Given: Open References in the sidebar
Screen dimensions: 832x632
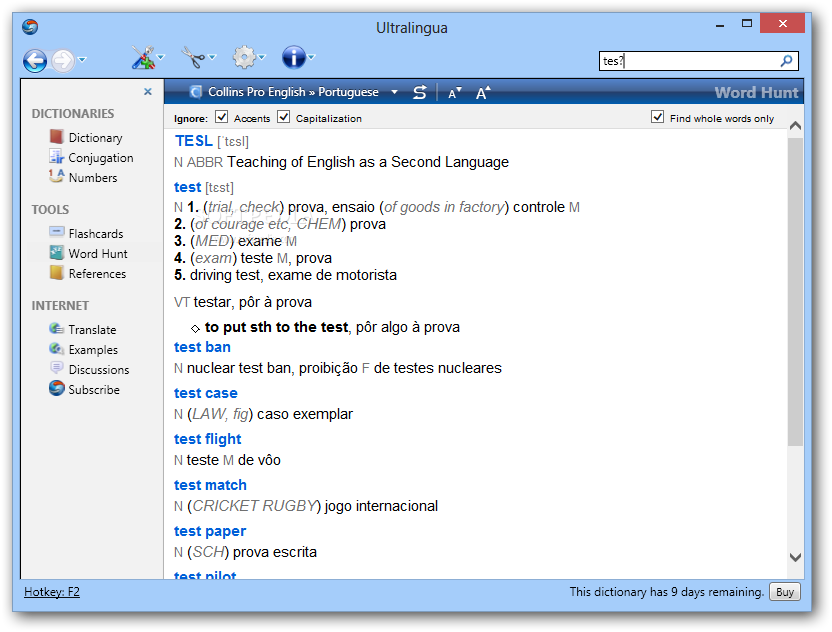Looking at the screenshot, I should point(98,274).
